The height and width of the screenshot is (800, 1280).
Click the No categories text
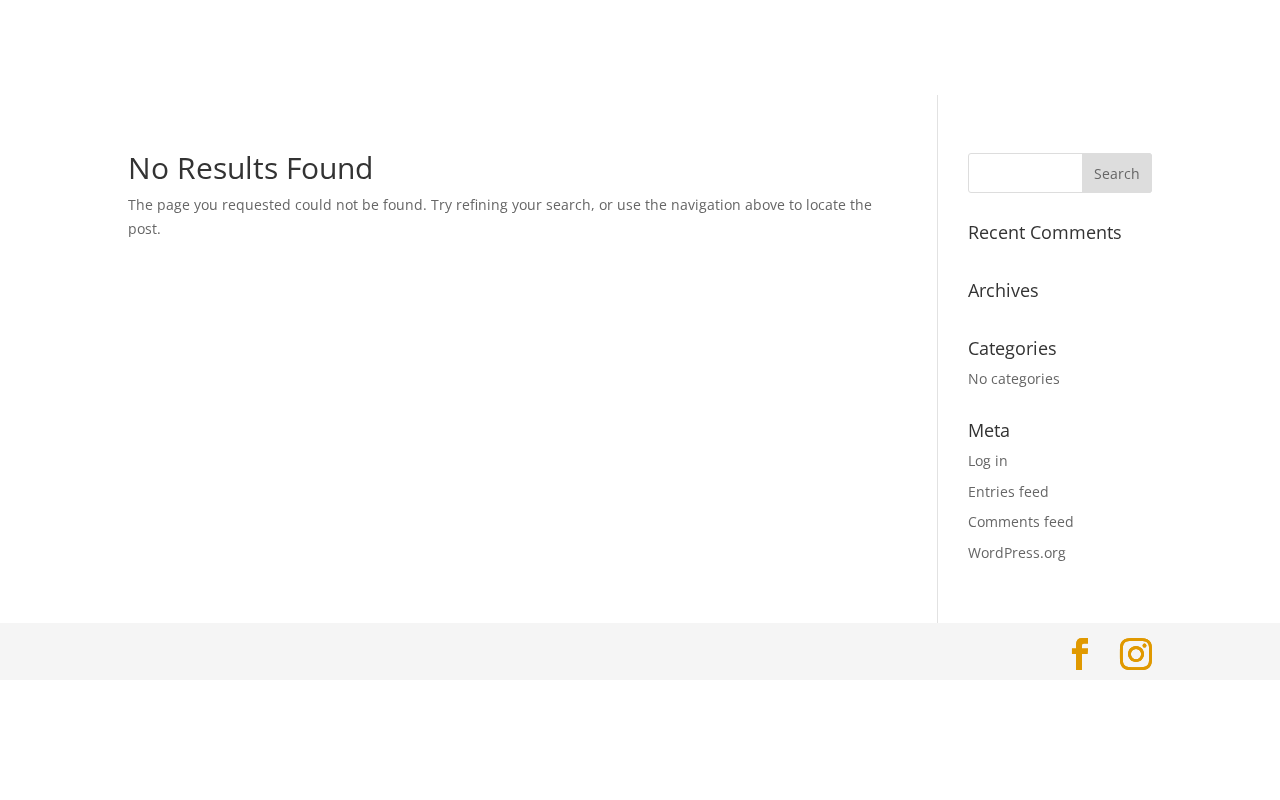pos(1013,379)
